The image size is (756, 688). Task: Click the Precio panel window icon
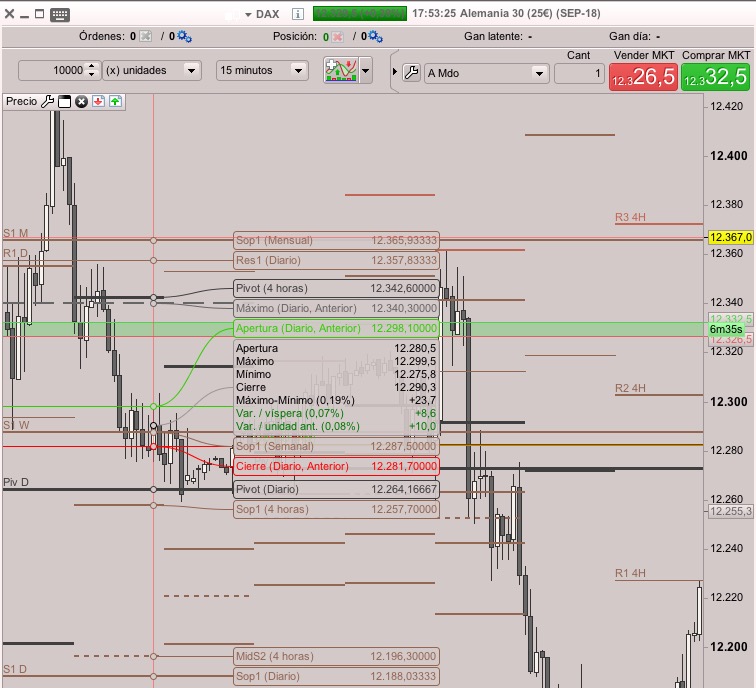click(64, 101)
